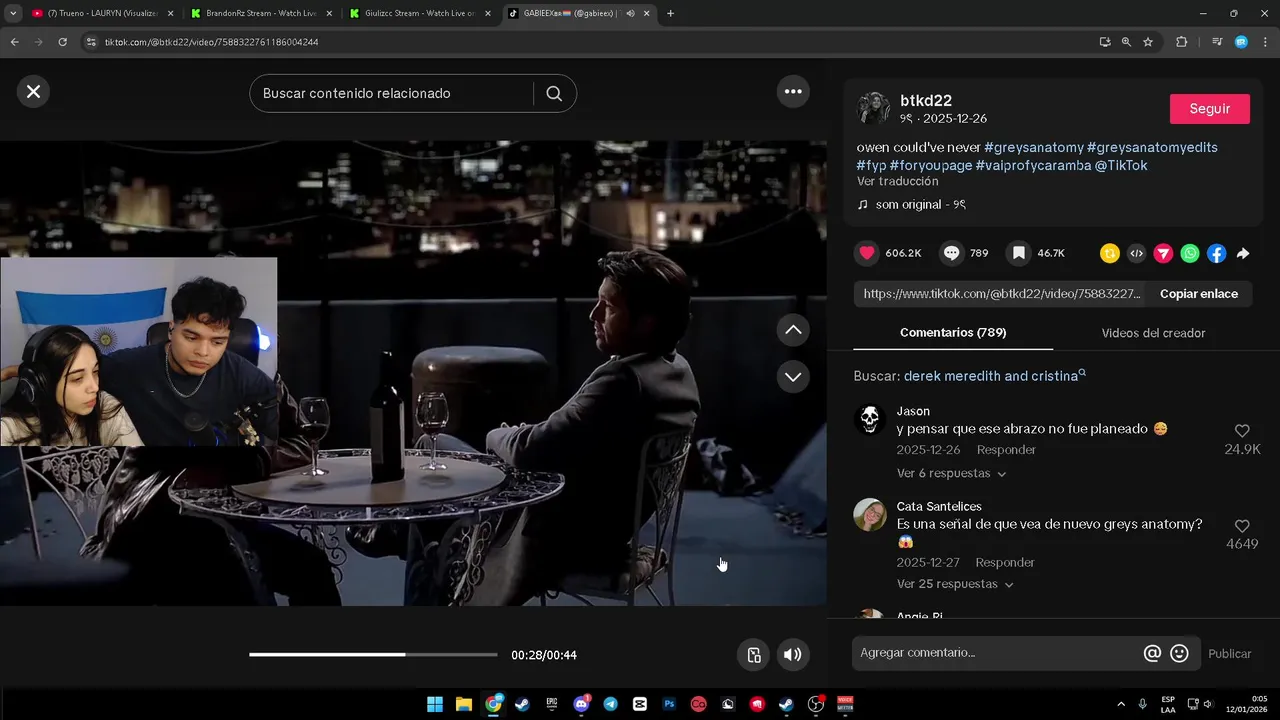Bookmark this page with star icon
The height and width of the screenshot is (720, 1280).
point(1148,42)
